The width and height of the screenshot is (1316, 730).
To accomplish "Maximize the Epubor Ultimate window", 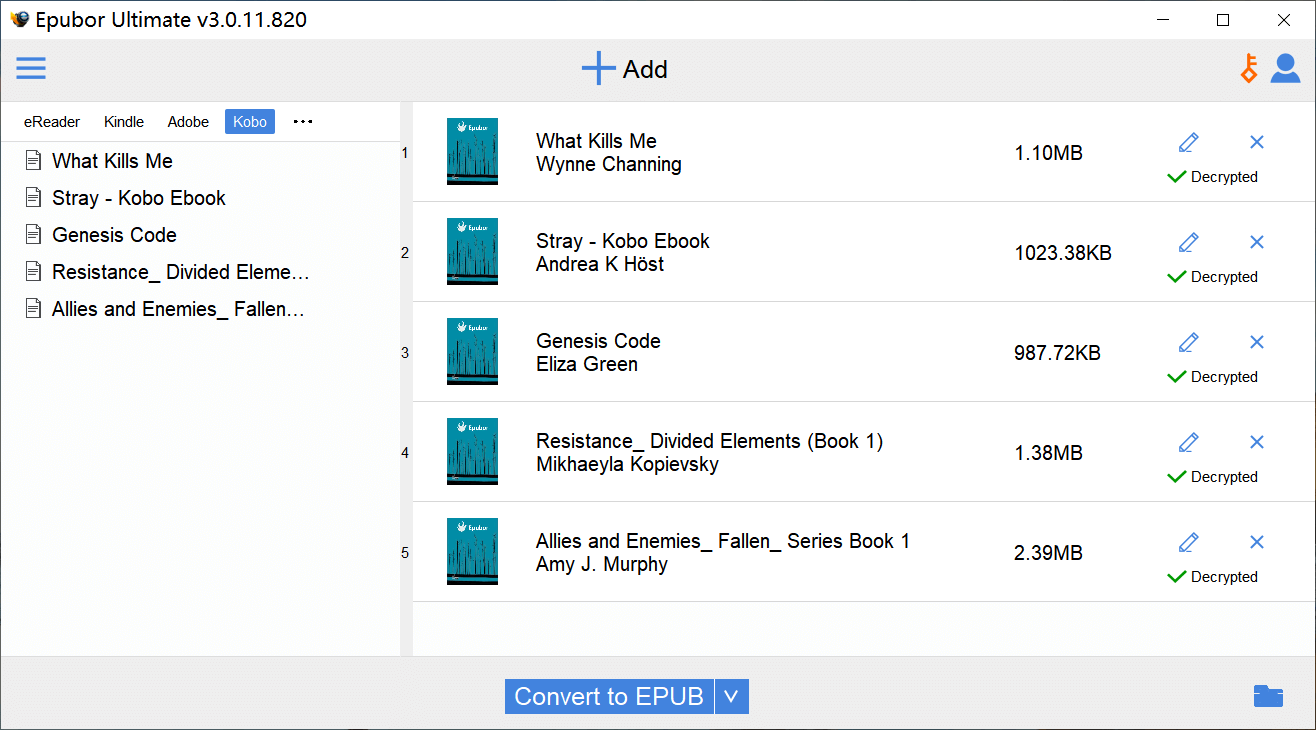I will [1223, 20].
